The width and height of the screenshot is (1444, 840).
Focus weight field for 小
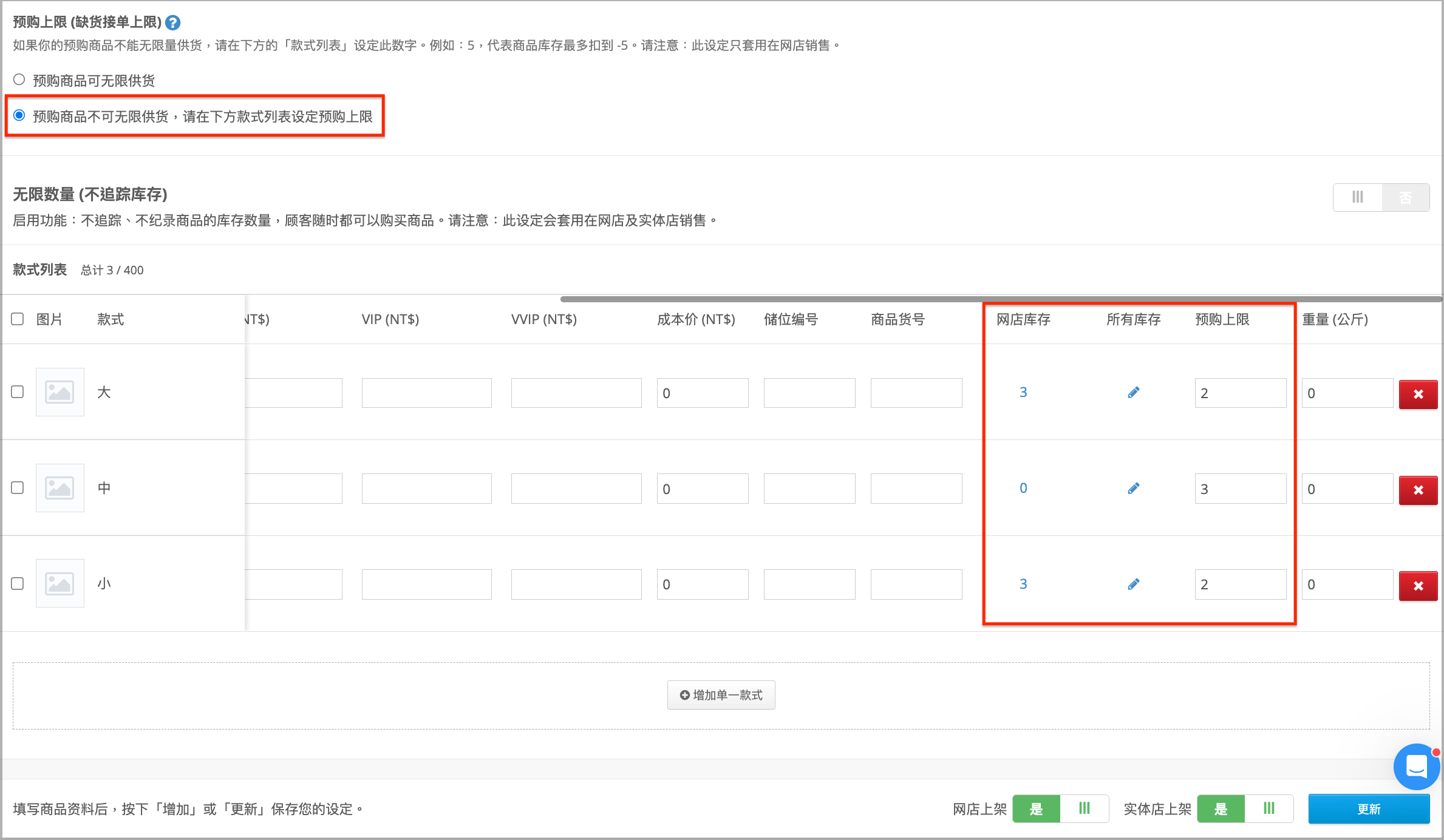pyautogui.click(x=1347, y=584)
